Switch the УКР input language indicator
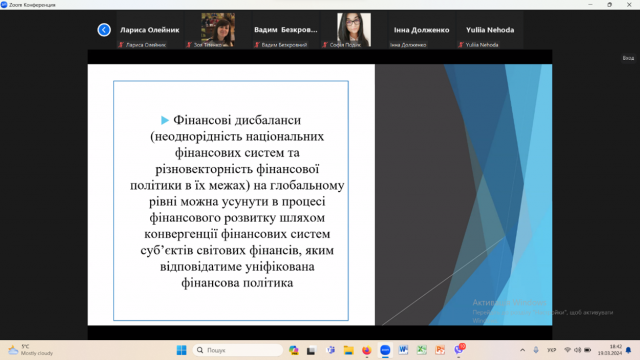Image resolution: width=640 pixels, height=360 pixels. pyautogui.click(x=551, y=350)
